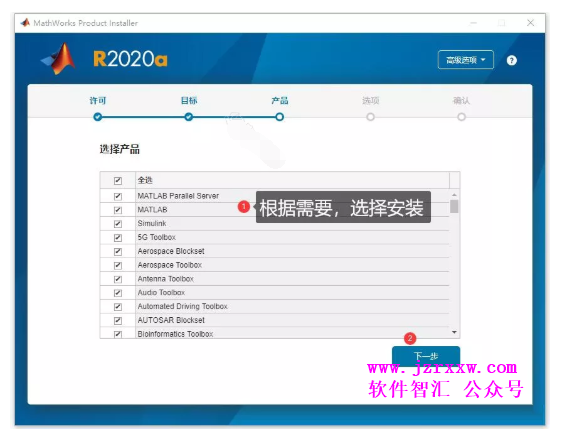
Task: Click the Bioinformatics Toolbox name
Action: [x=175, y=334]
